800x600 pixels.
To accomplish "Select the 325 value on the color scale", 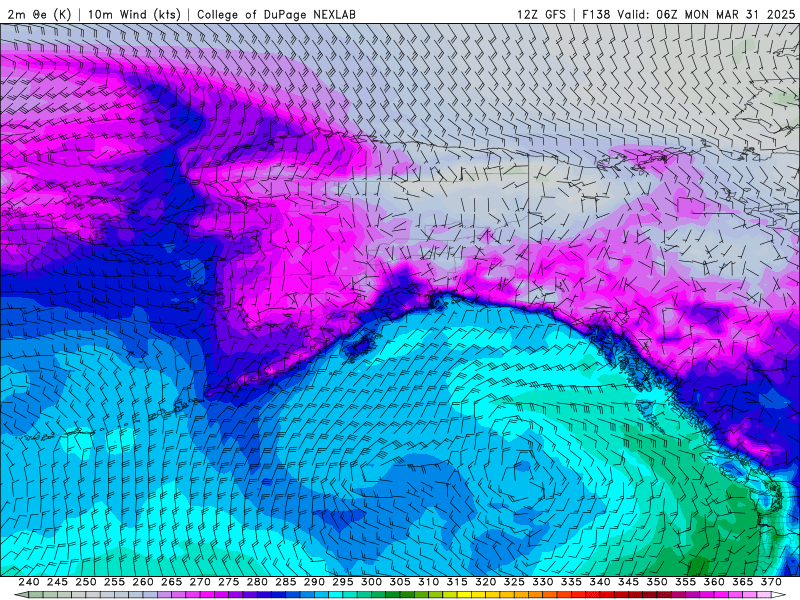I will [x=514, y=582].
